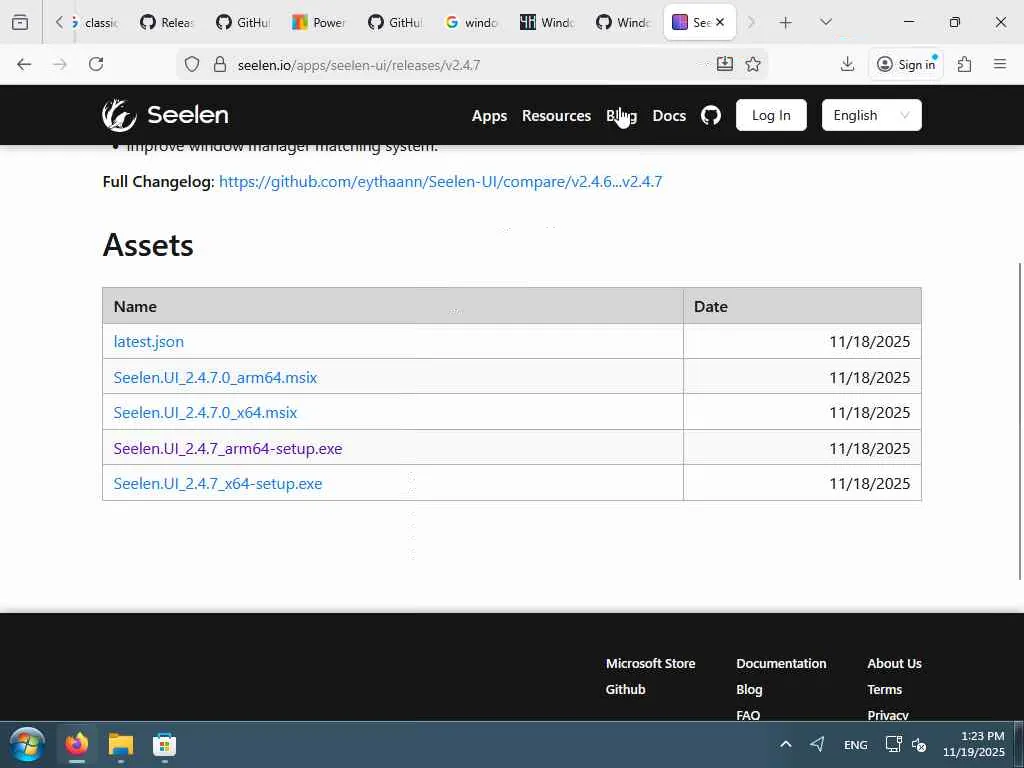Open the Windows Start button

click(x=27, y=744)
